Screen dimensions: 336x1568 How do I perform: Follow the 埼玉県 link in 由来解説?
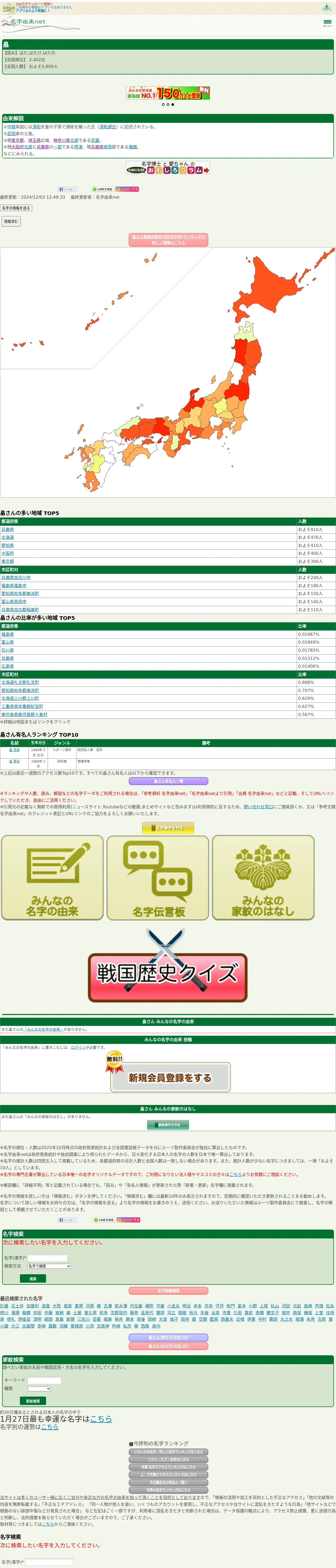coord(35,140)
